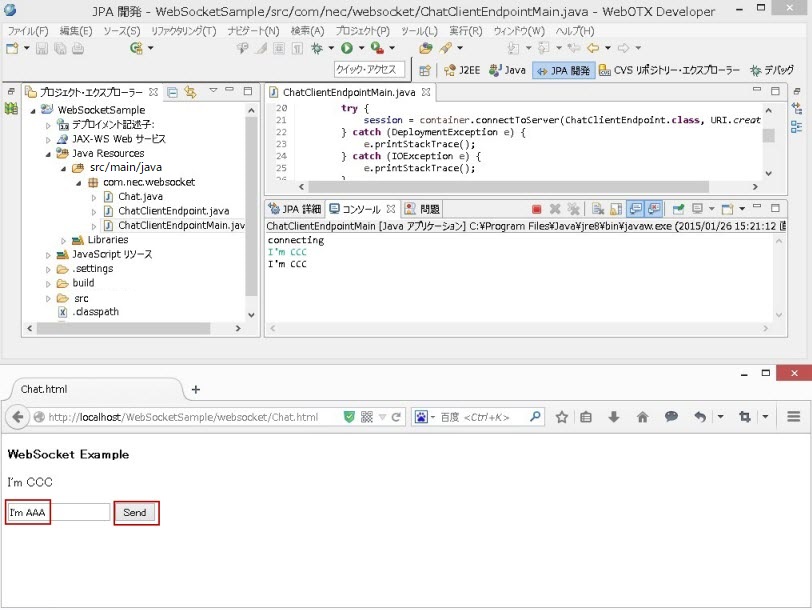Screen dimensions: 812x610
Task: Expand the build folder
Action: coord(48,283)
